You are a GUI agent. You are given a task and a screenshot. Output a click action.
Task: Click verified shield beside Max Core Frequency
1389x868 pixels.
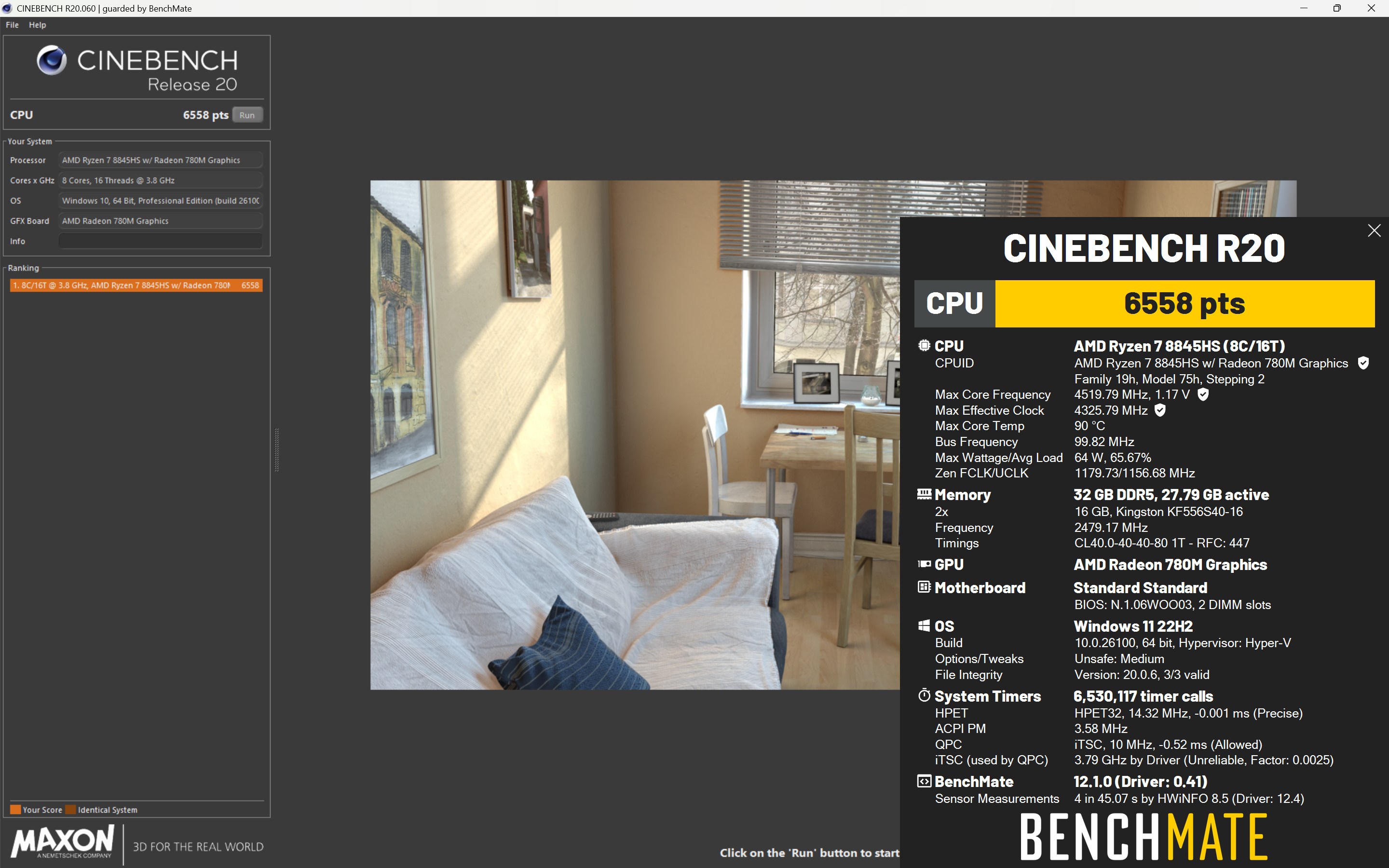1204,394
